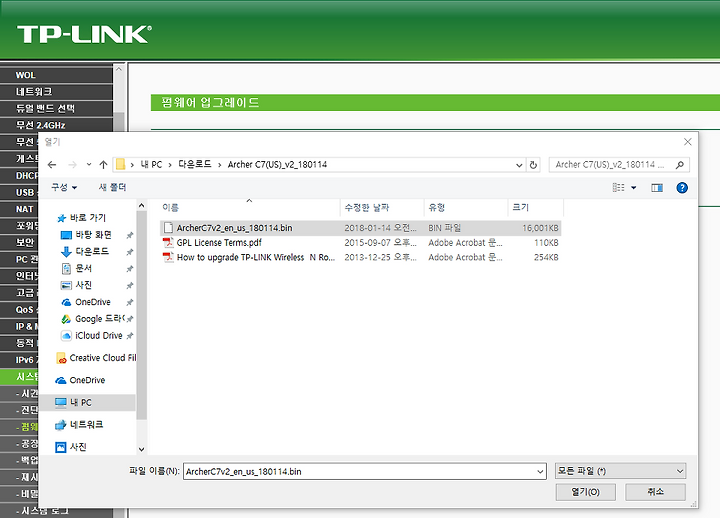Expand the file name history dropdown
Viewport: 720px width, 518px height.
point(540,472)
